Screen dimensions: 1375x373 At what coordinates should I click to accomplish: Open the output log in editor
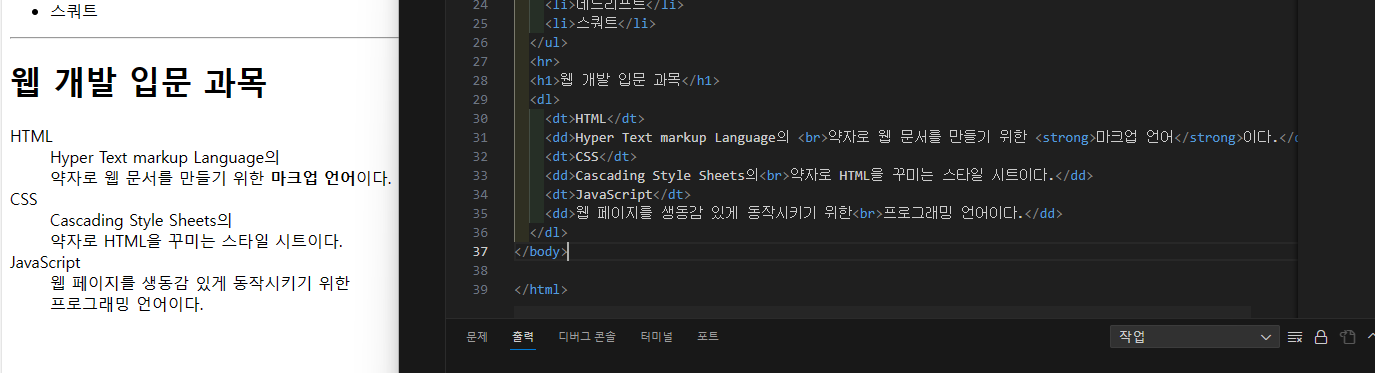tap(1347, 337)
